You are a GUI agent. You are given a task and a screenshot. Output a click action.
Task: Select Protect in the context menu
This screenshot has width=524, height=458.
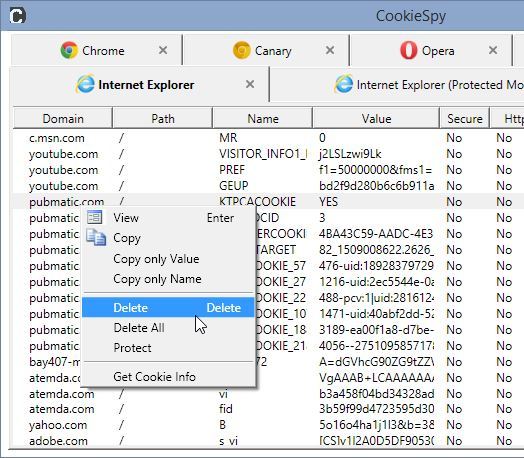pos(168,348)
